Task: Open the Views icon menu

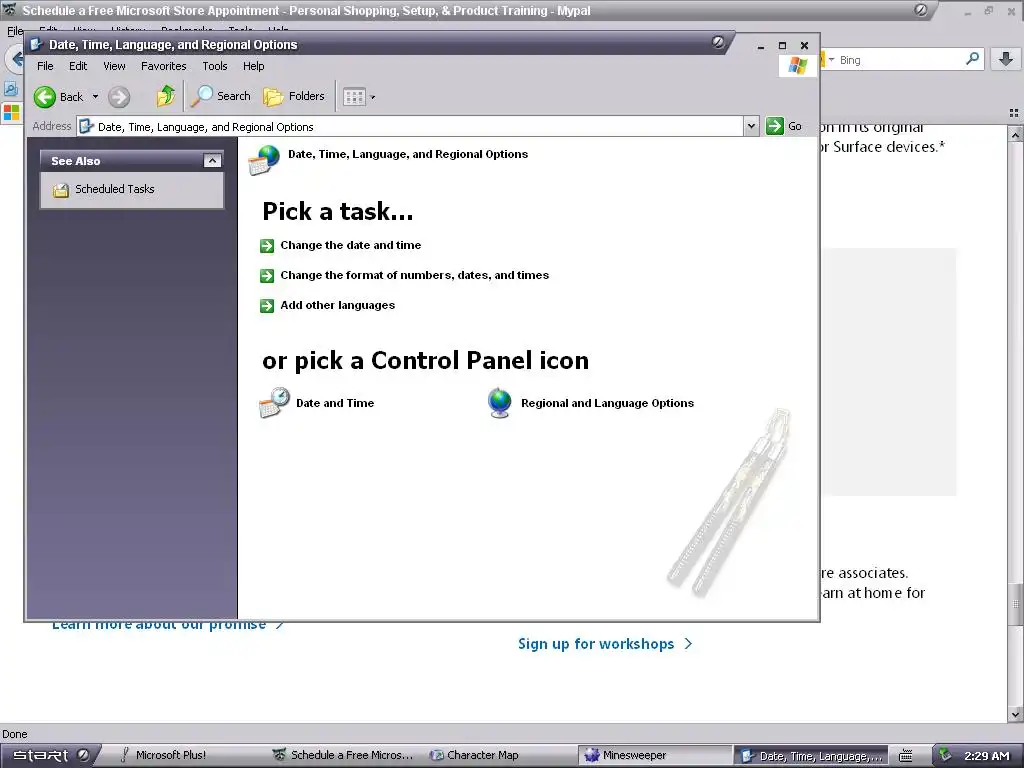Action: [359, 97]
